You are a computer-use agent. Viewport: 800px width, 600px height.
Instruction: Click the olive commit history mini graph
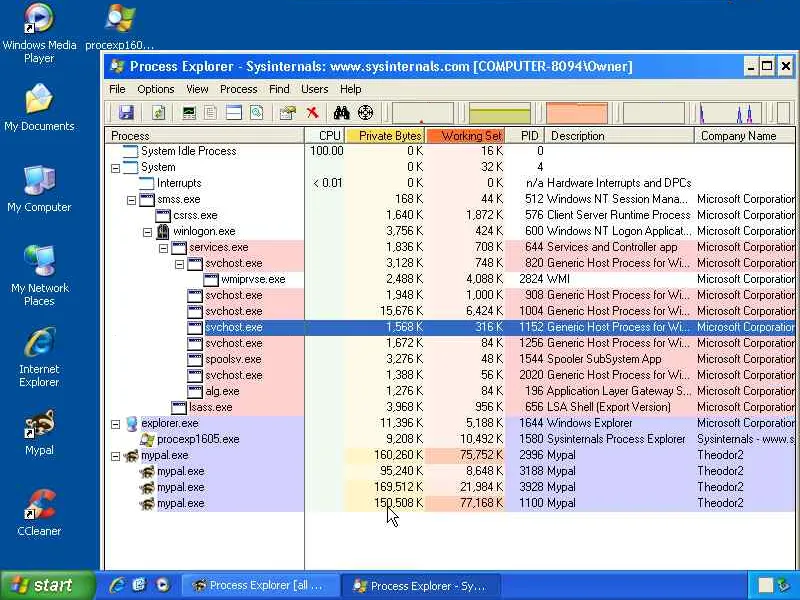tap(499, 113)
